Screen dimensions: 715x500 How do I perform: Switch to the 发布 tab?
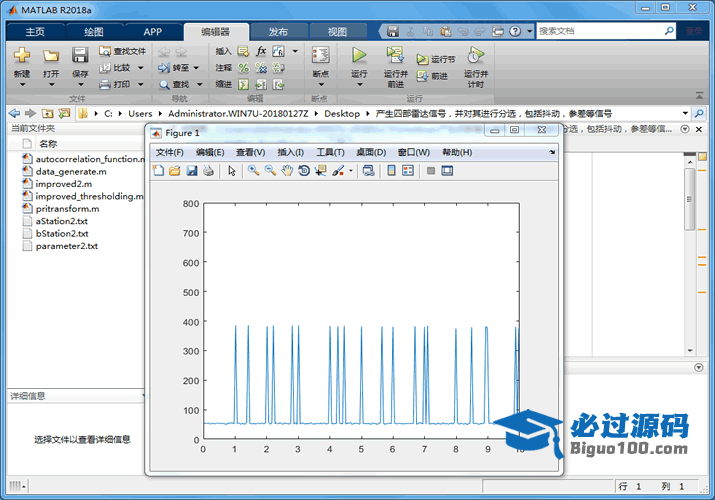(278, 31)
